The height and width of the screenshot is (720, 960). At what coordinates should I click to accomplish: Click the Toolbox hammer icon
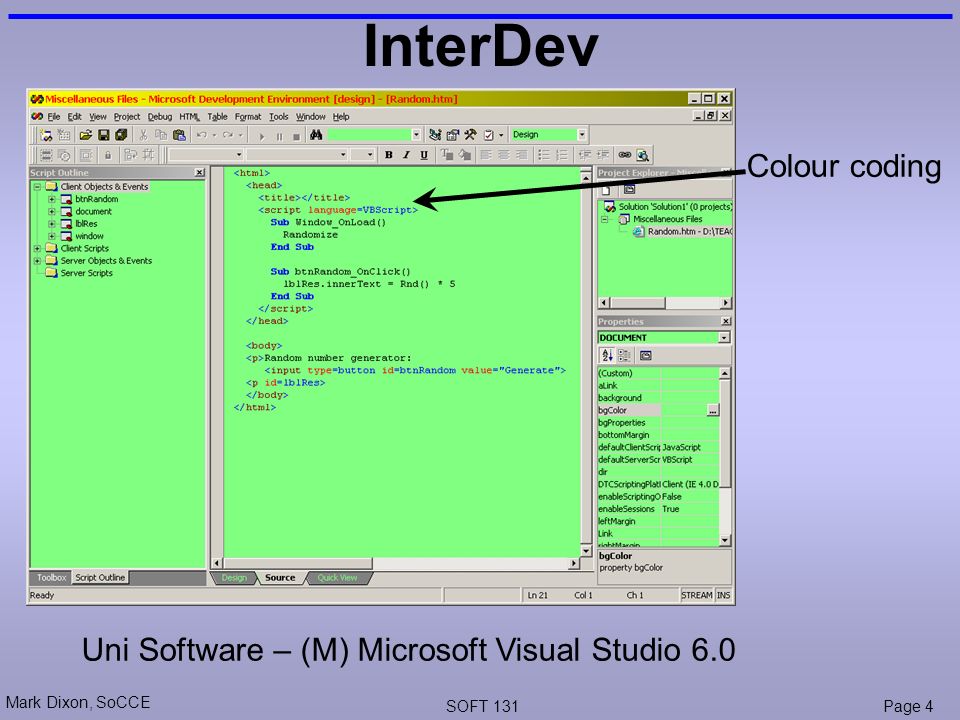pos(470,135)
